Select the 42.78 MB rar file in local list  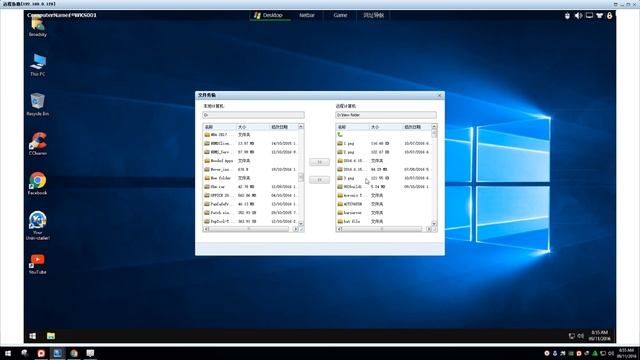tap(251, 187)
